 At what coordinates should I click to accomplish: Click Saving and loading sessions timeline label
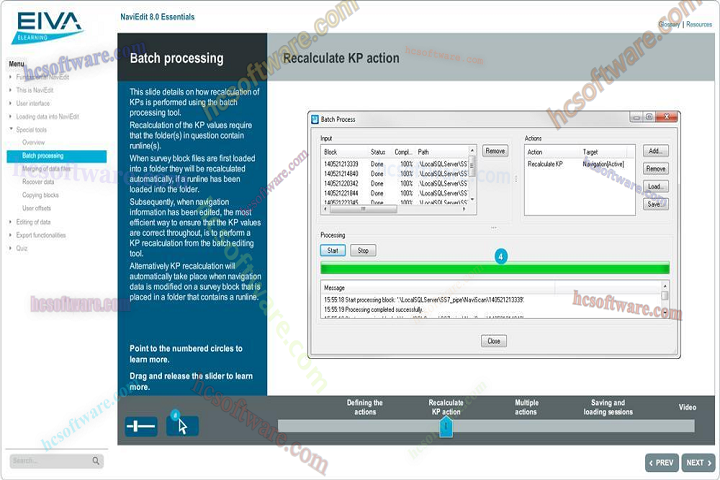point(608,407)
